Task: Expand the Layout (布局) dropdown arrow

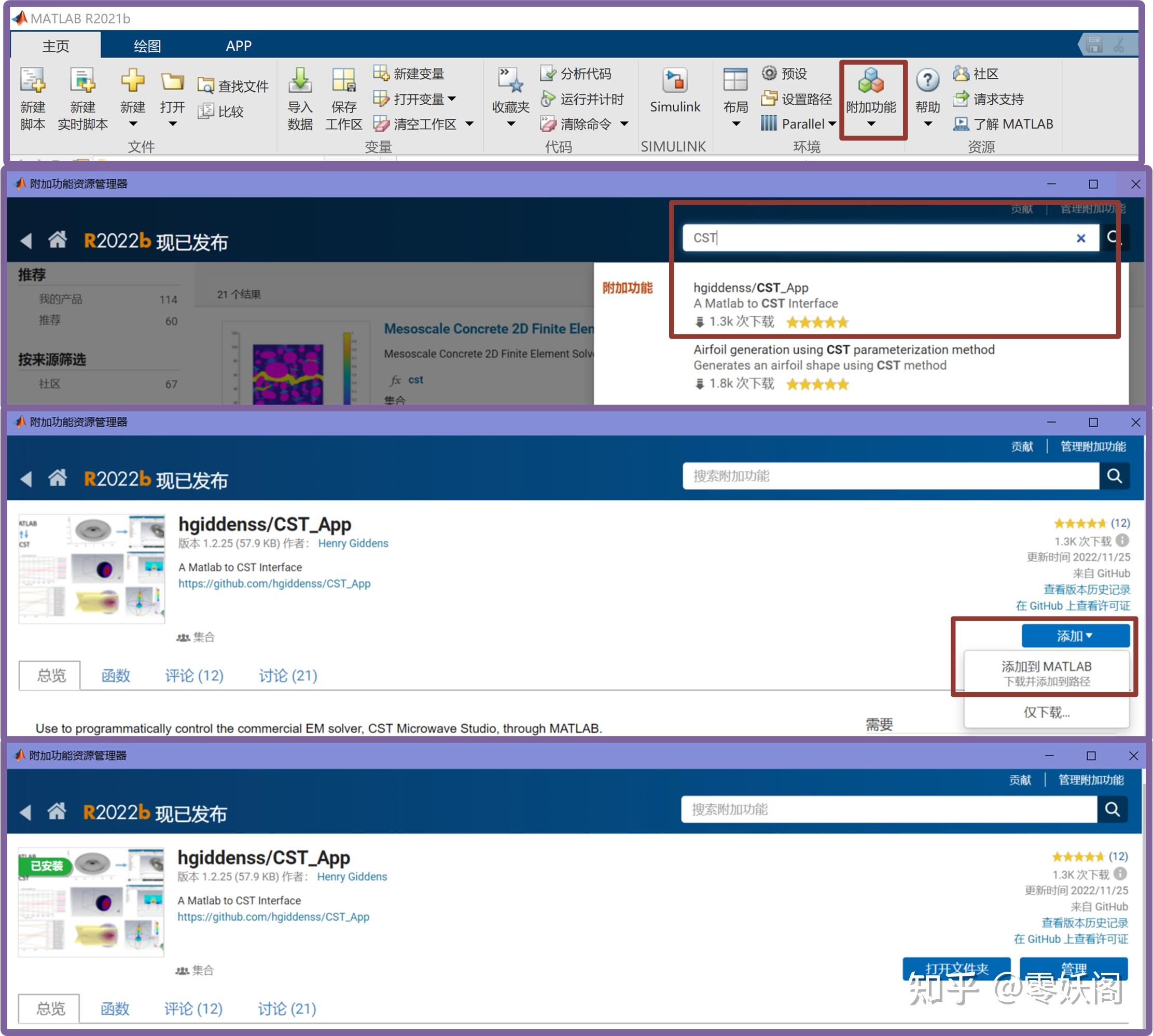Action: click(x=735, y=124)
